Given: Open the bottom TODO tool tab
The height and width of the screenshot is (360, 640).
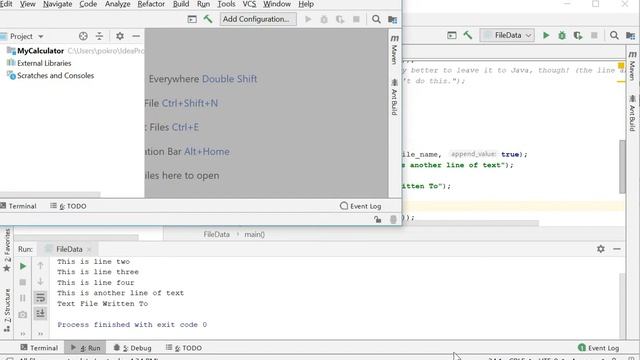Looking at the screenshot, I should [x=184, y=348].
